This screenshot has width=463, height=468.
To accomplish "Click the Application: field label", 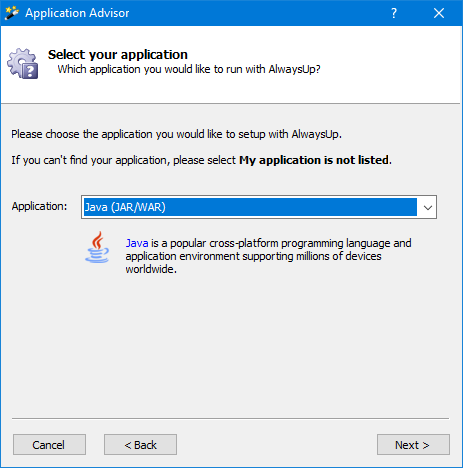I will 39,206.
